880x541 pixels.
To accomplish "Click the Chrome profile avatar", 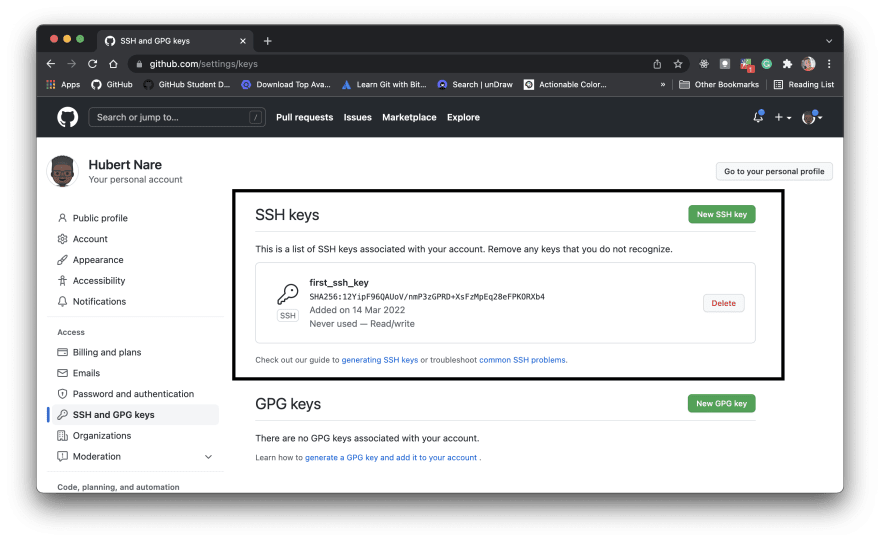I will coord(808,64).
